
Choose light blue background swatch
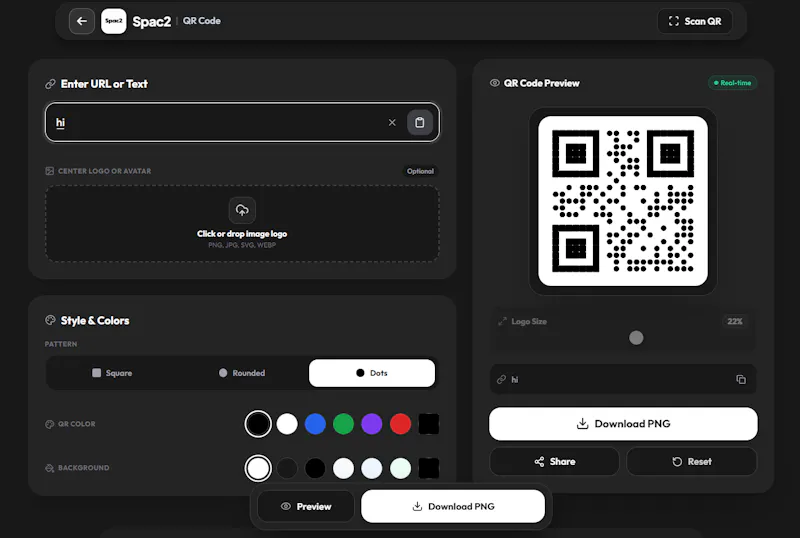coord(372,468)
